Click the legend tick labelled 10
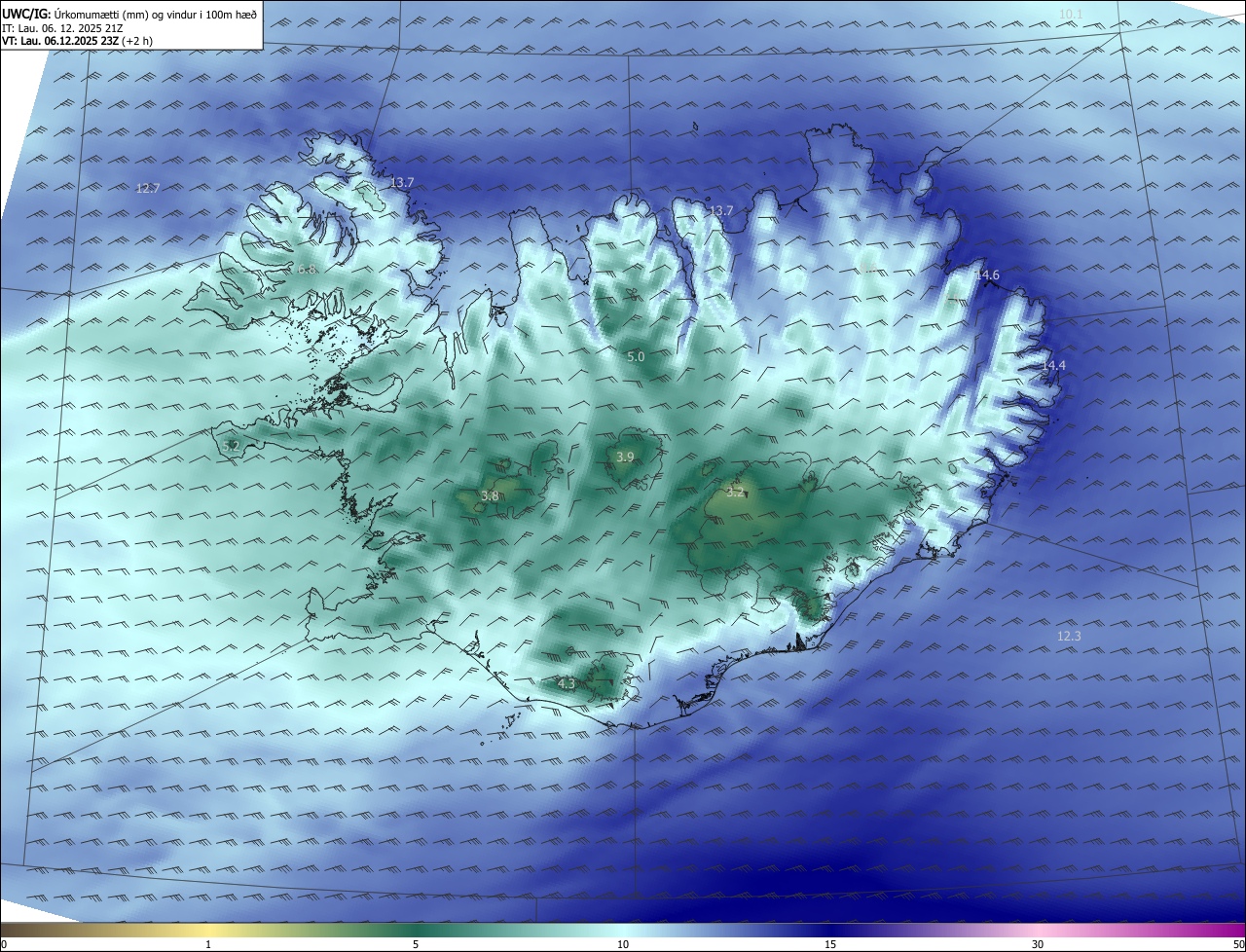Screen dimensions: 1246x952 coord(623,944)
